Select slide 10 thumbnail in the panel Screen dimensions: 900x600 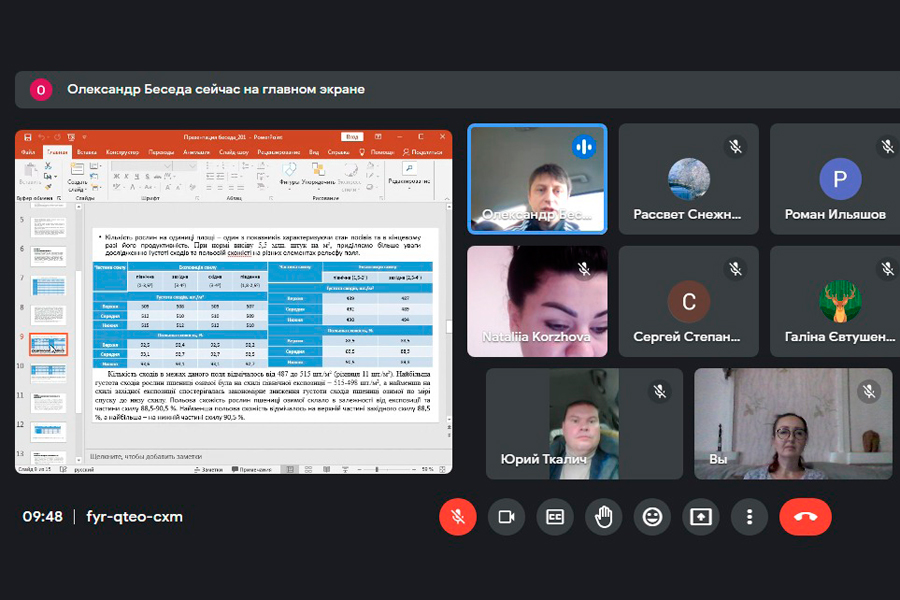(48, 373)
